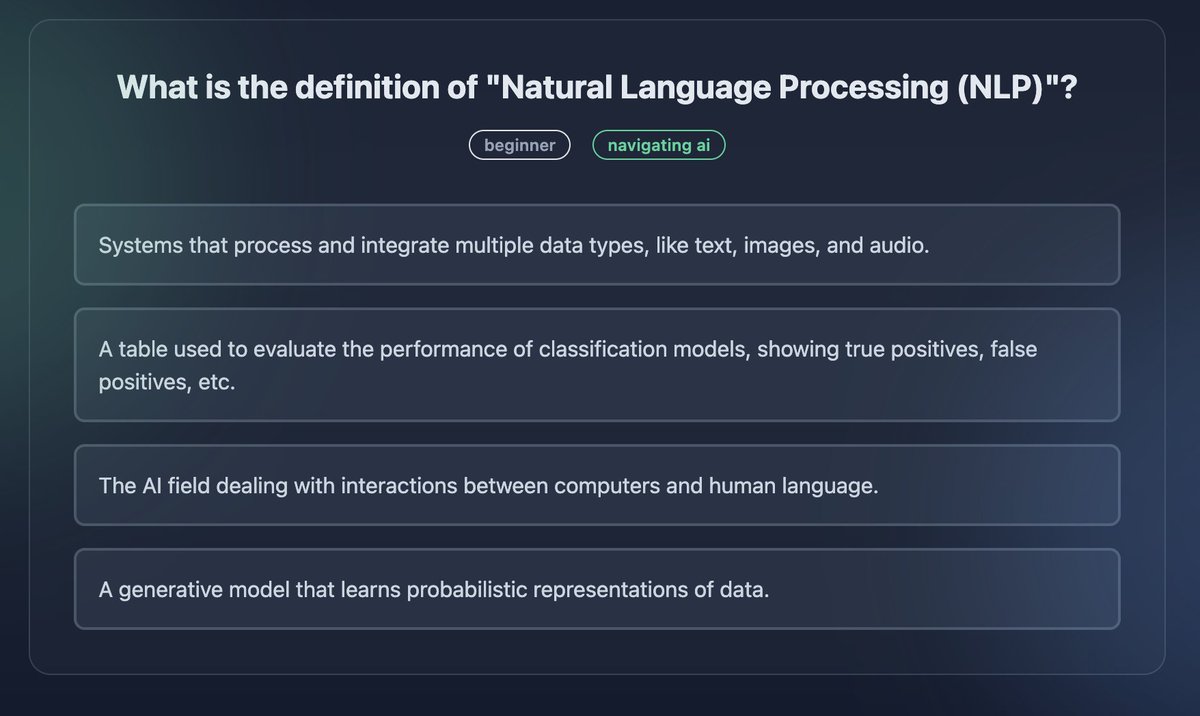The width and height of the screenshot is (1200, 716).
Task: Click the beginner difficulty tag
Action: tap(520, 145)
